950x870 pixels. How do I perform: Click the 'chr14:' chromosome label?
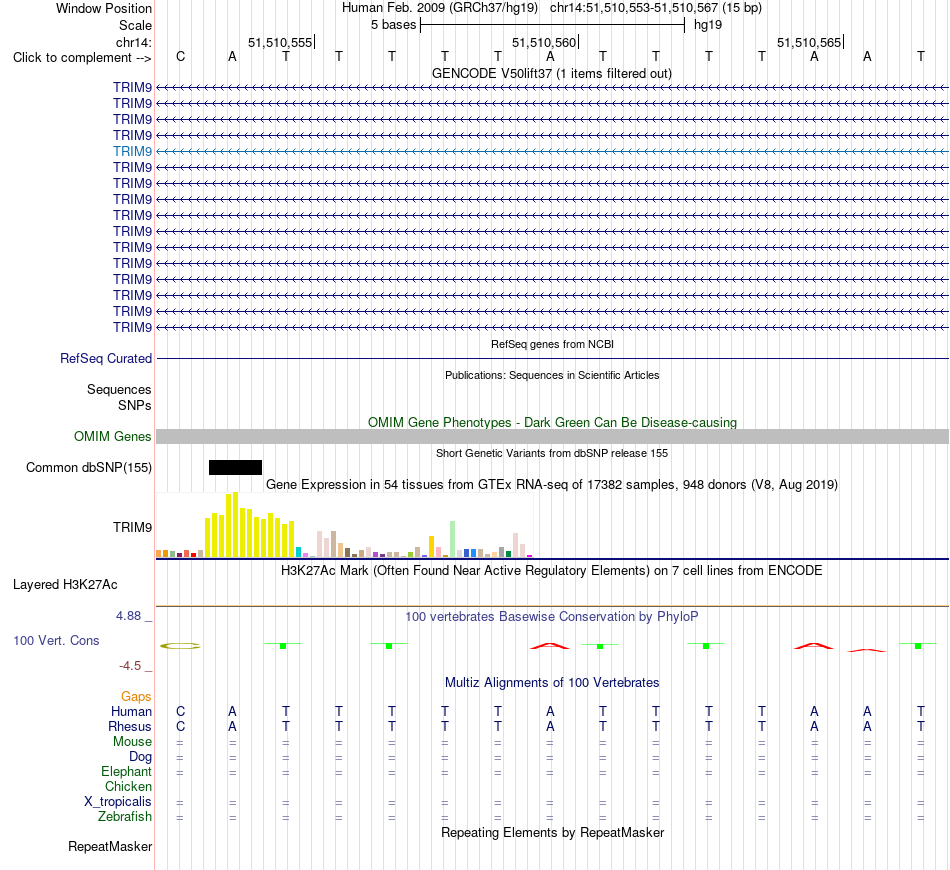[x=133, y=42]
